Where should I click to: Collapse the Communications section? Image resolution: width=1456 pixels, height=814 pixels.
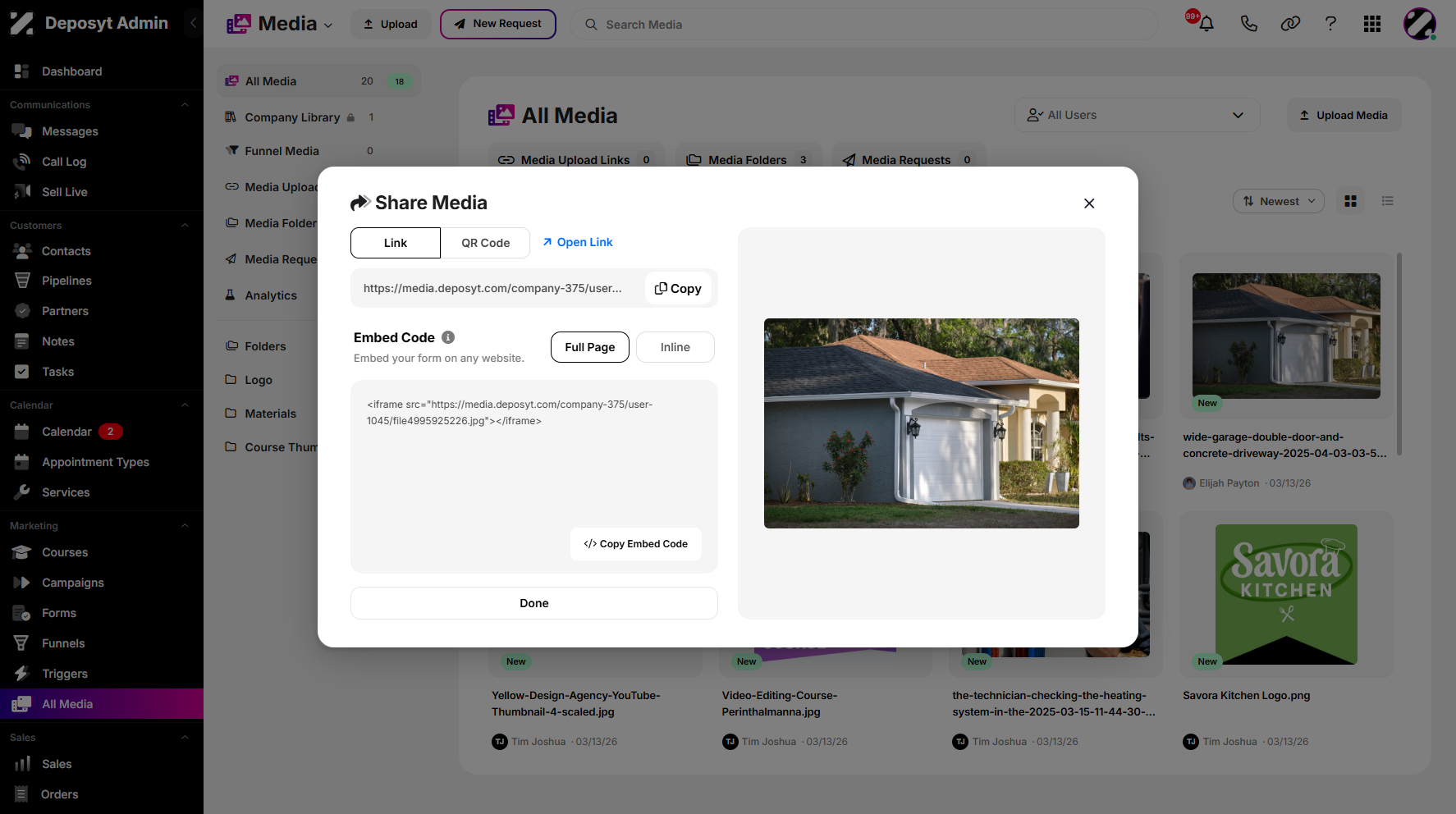point(185,105)
